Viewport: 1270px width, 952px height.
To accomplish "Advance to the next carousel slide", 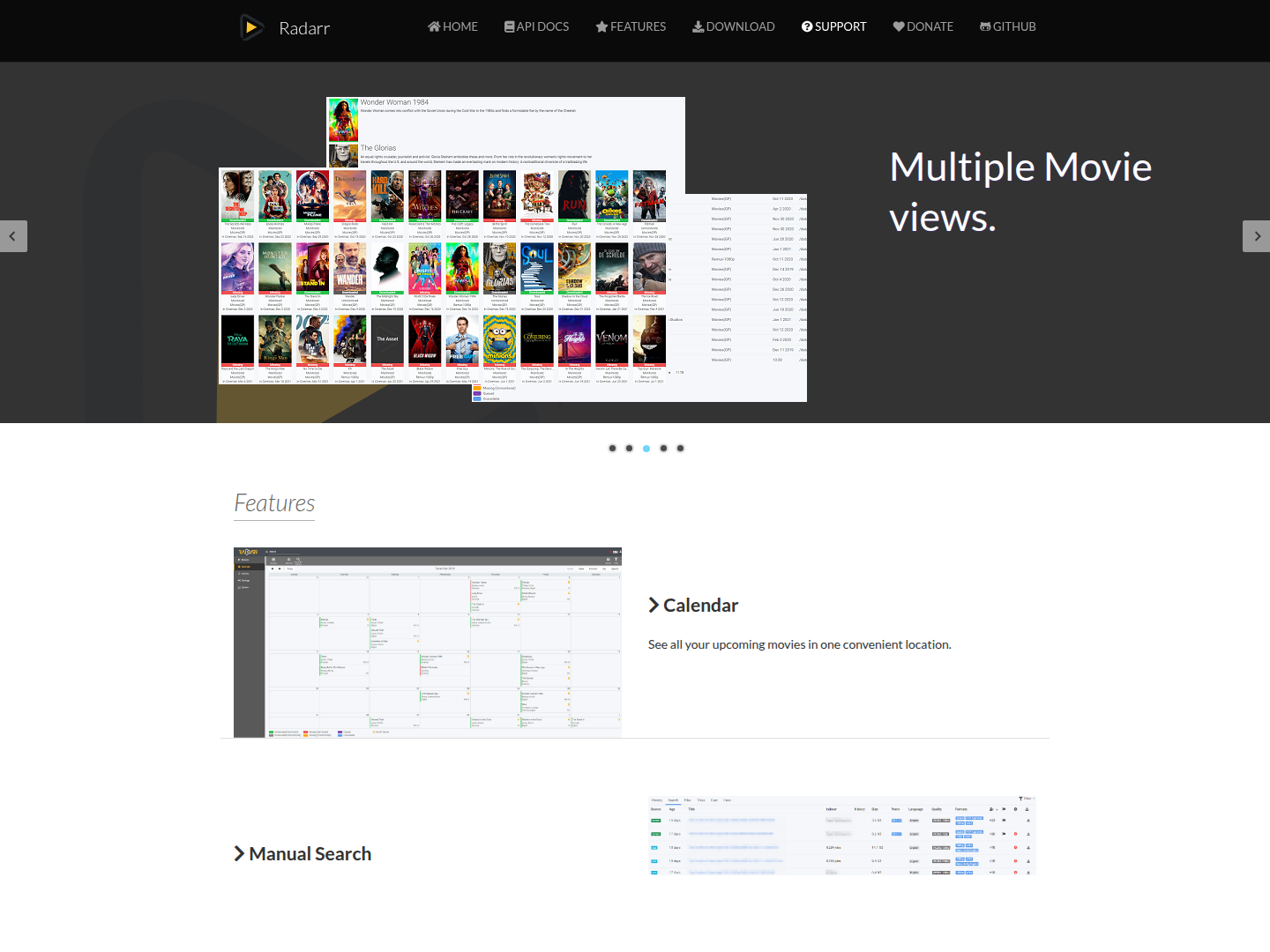I will (1257, 236).
